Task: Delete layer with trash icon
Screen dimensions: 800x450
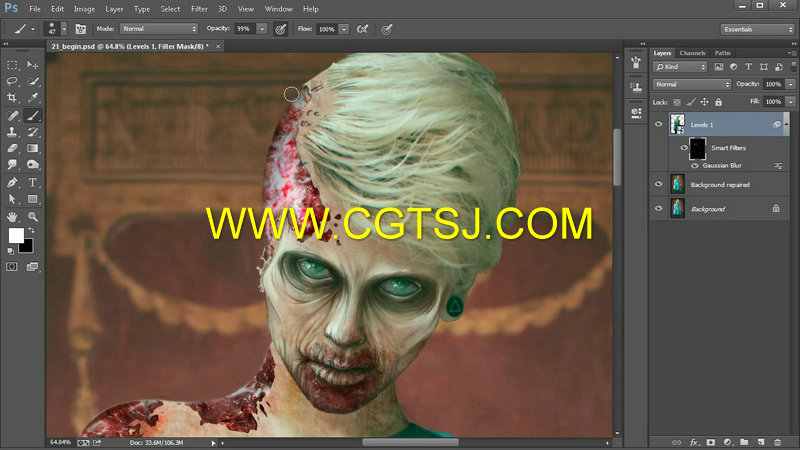Action: point(778,442)
